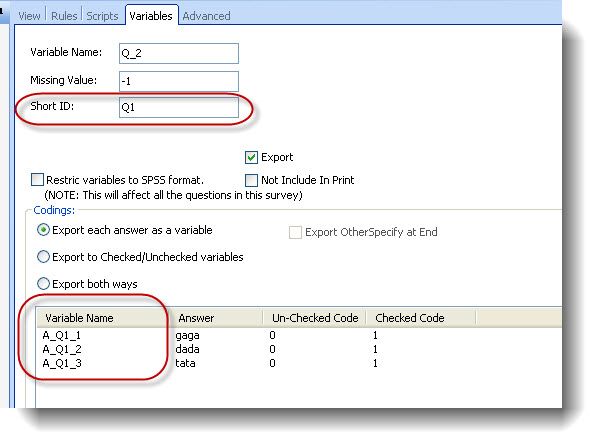This screenshot has width=602, height=448.
Task: Select Export each answer as a variable
Action: pyautogui.click(x=43, y=230)
